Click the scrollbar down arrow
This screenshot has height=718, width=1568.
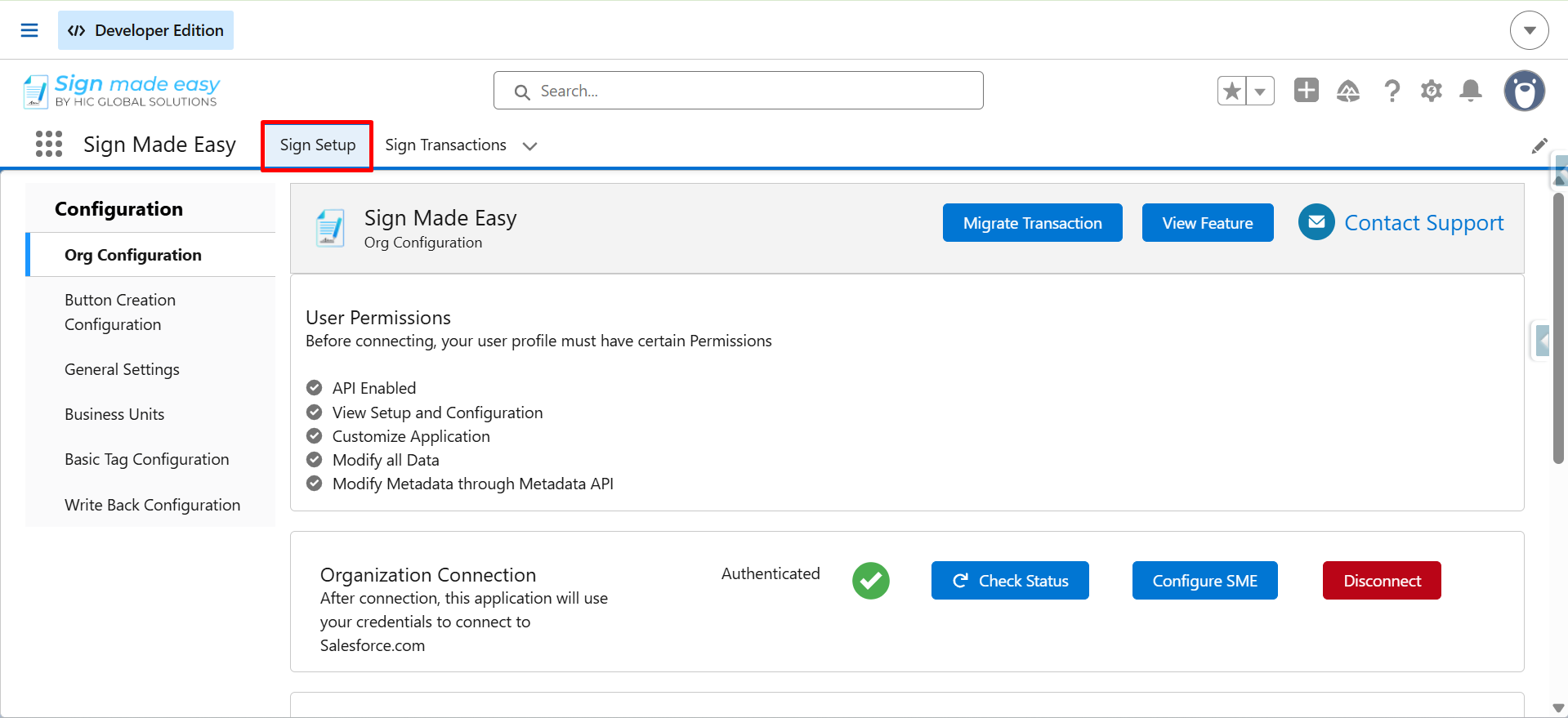(x=1559, y=708)
